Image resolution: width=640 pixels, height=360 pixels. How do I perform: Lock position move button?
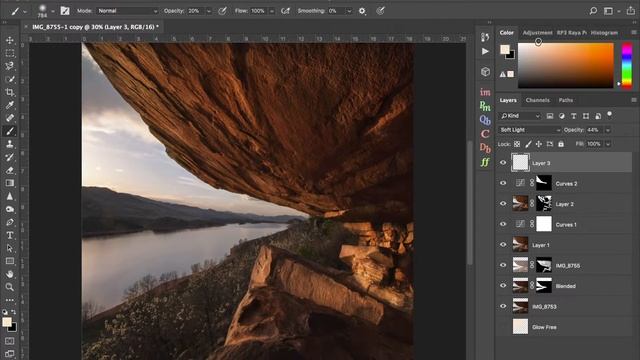[x=539, y=144]
